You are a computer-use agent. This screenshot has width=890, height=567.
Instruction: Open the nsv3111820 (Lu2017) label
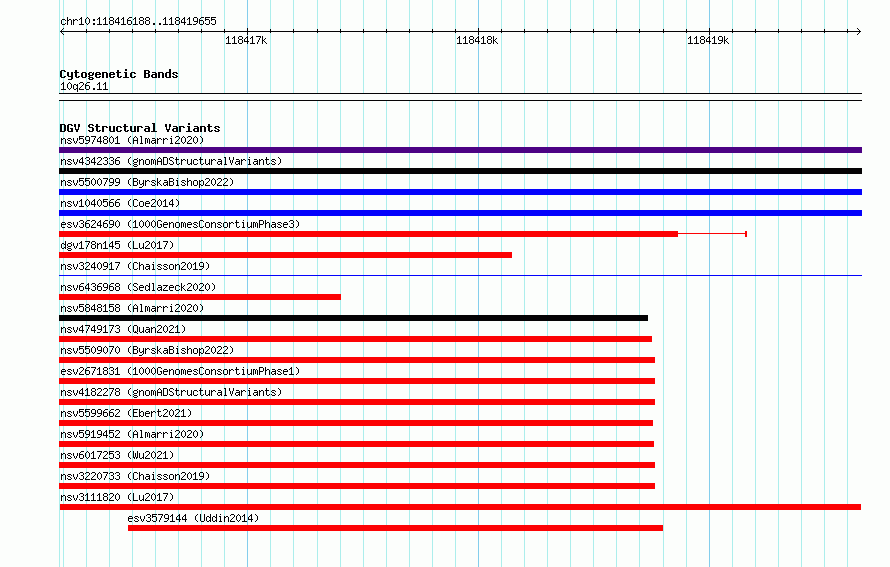pos(117,497)
